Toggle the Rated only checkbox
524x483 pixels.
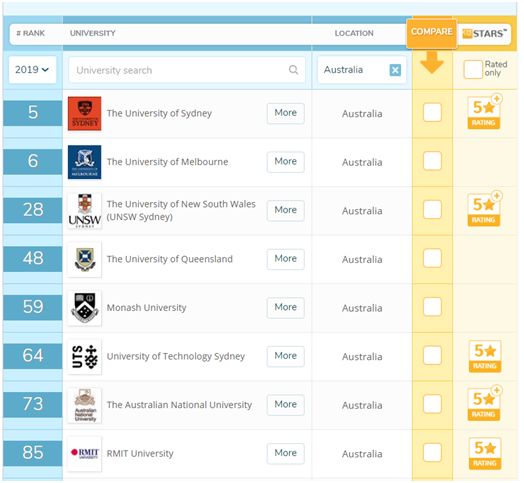pyautogui.click(x=473, y=70)
